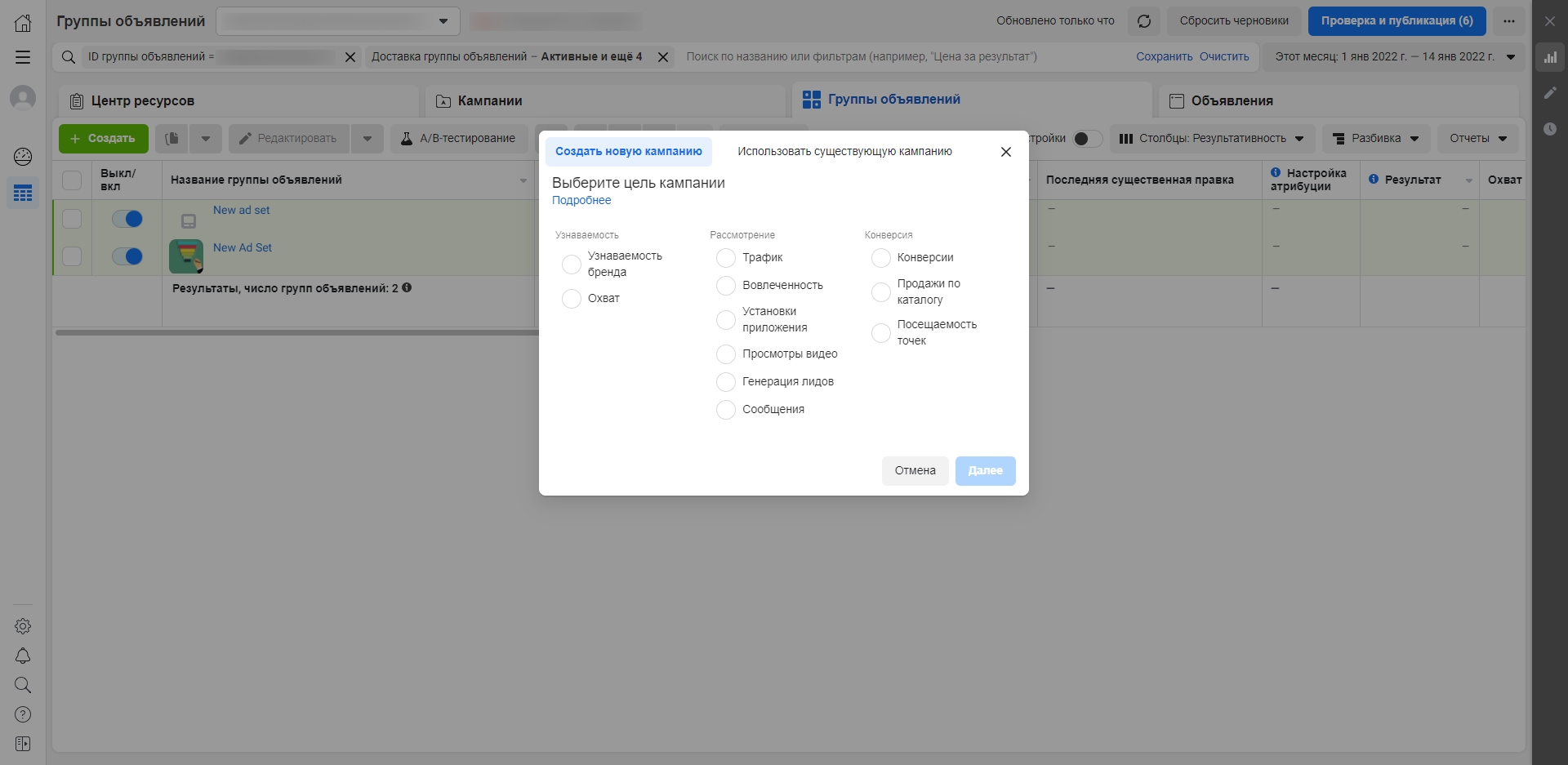Open account overview gauge icon
This screenshot has width=1568, height=765.
tap(23, 156)
